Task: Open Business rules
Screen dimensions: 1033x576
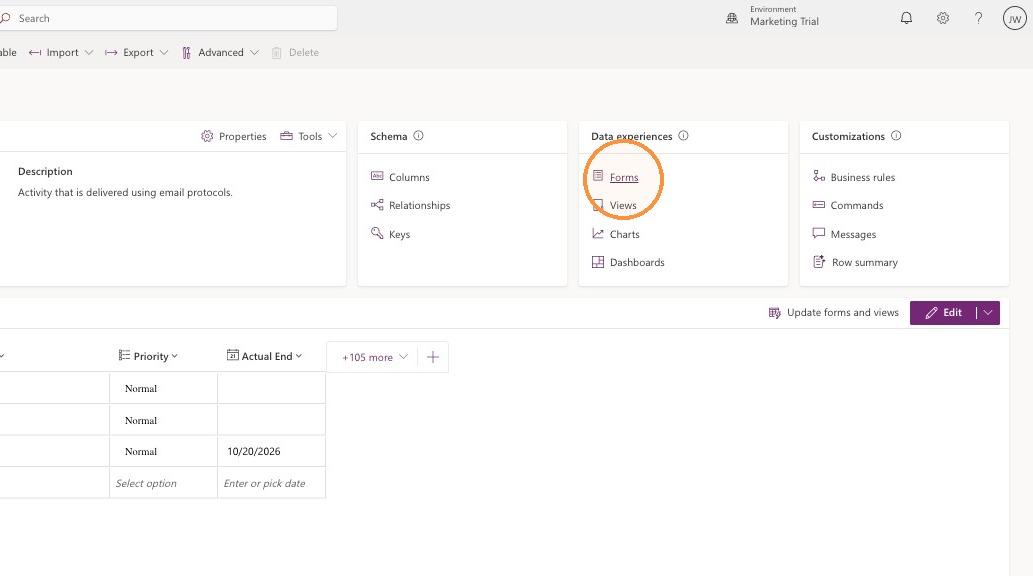Action: pyautogui.click(x=863, y=177)
